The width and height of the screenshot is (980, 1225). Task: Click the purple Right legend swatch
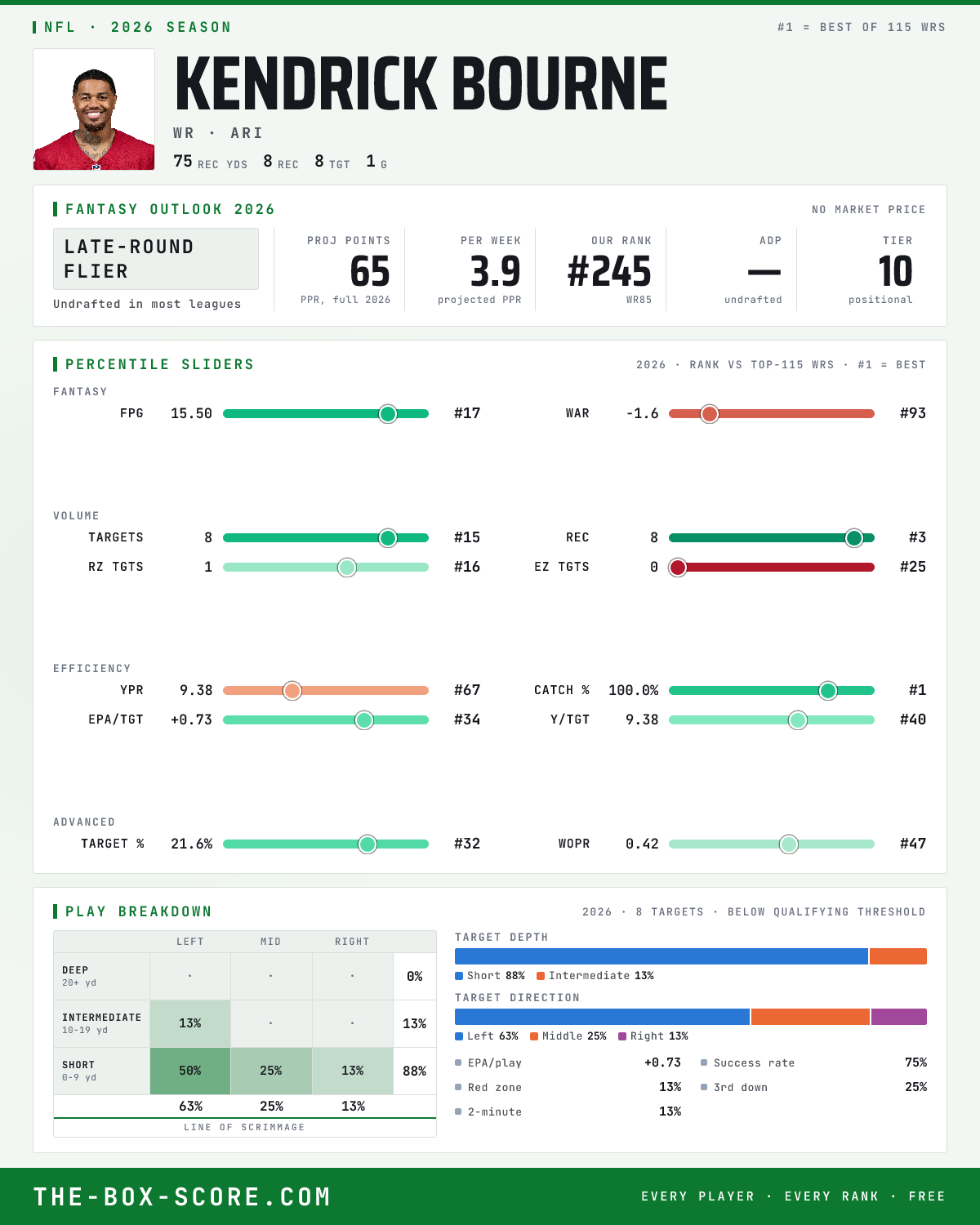pos(622,1036)
